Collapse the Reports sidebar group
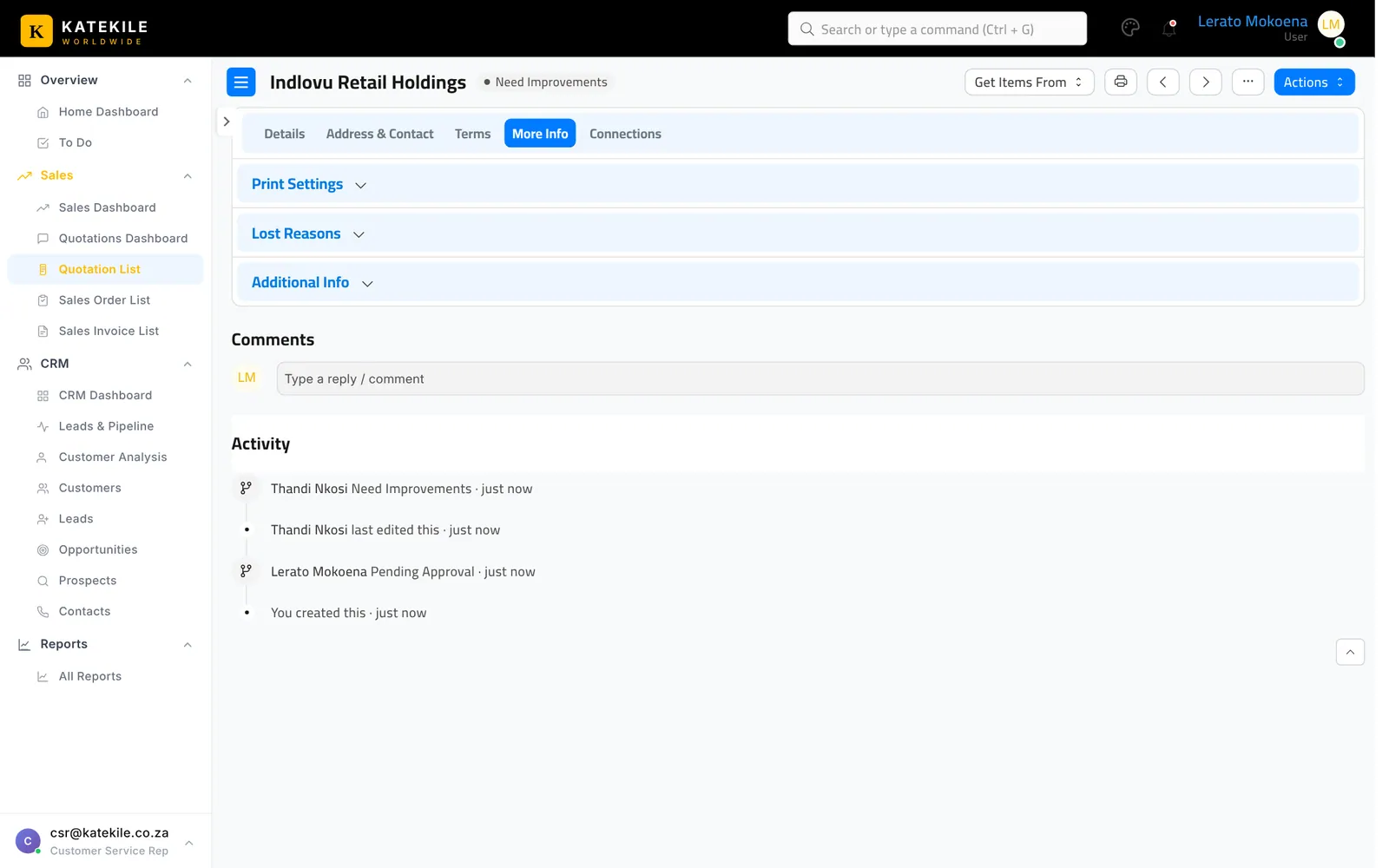This screenshot has height=868, width=1389. [x=188, y=645]
